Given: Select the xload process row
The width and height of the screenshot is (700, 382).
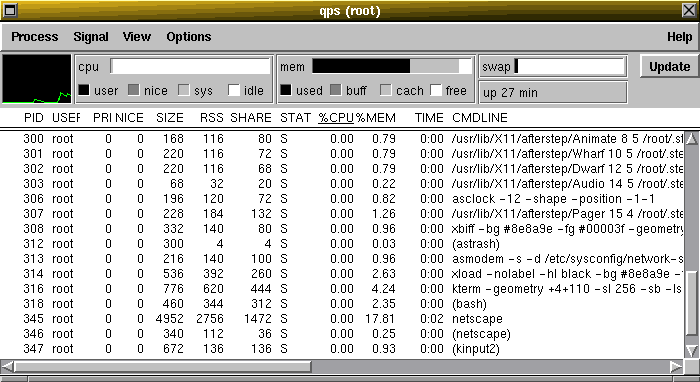Looking at the screenshot, I should [x=342, y=274].
